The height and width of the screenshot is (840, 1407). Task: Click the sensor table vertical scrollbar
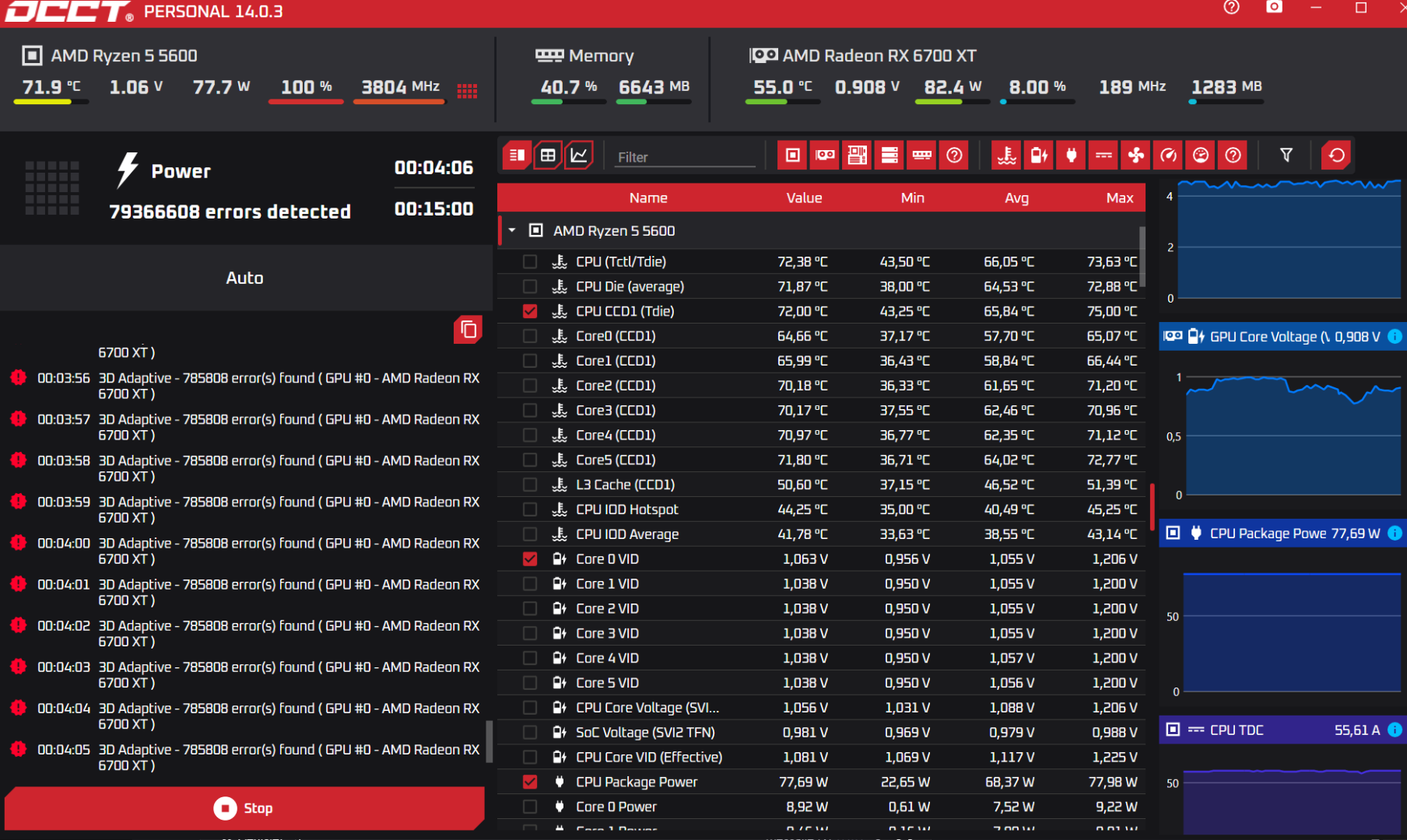click(x=1142, y=257)
